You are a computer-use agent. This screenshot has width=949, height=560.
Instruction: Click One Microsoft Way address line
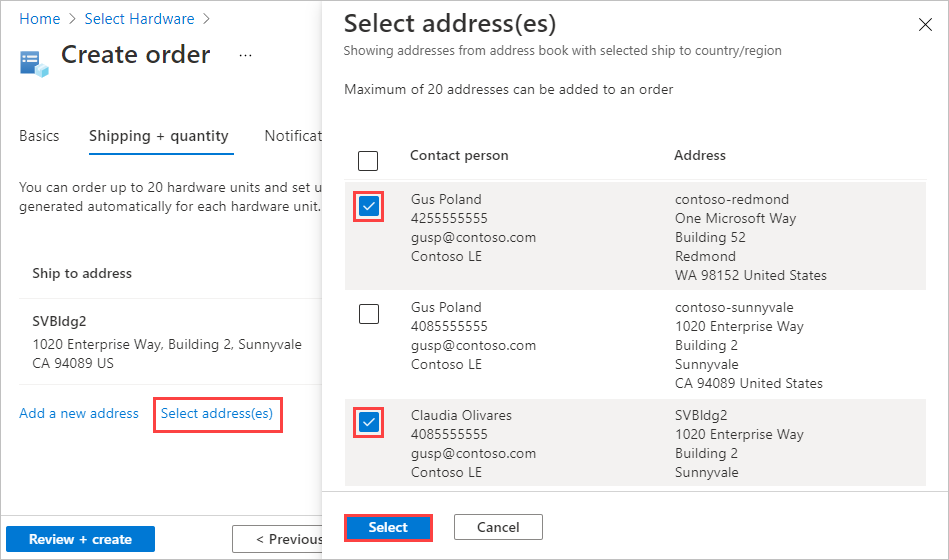[x=735, y=219]
